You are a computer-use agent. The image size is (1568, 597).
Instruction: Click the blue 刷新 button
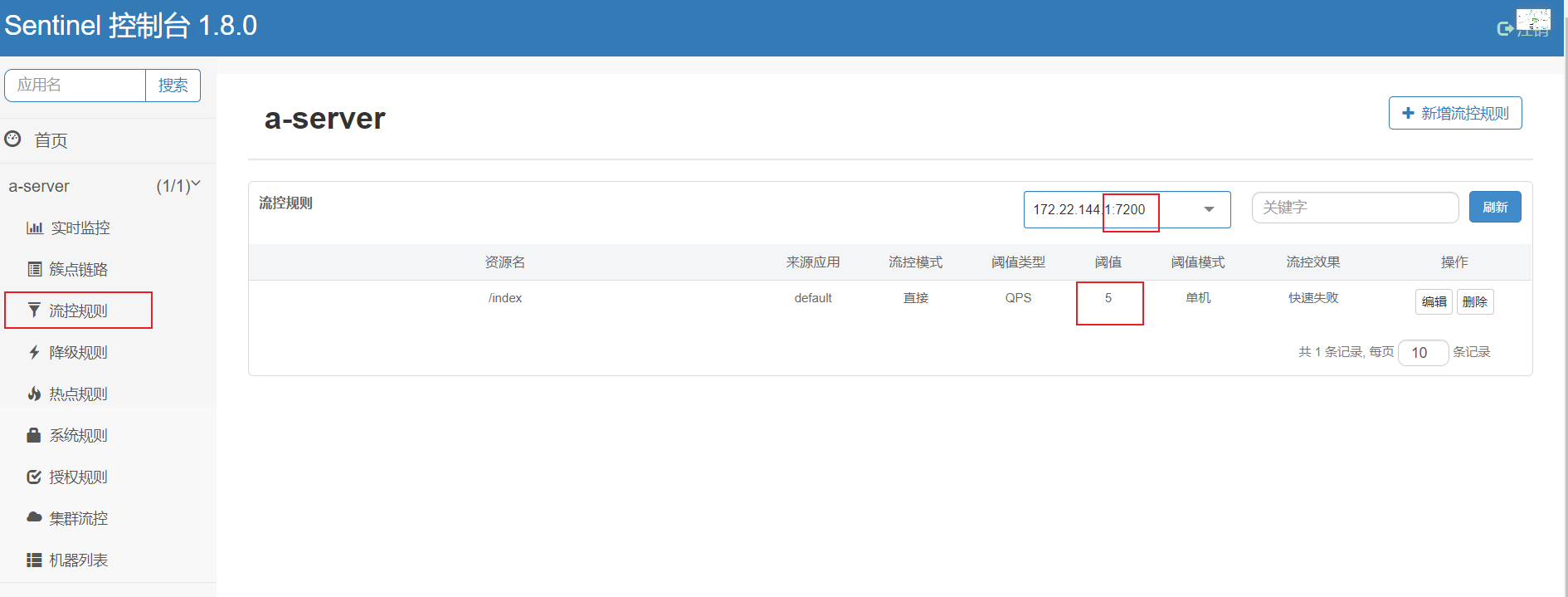click(1495, 207)
